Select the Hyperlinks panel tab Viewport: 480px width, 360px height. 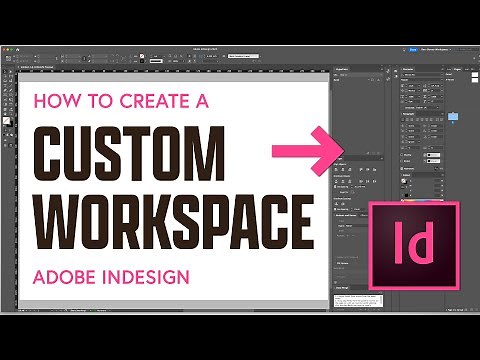pyautogui.click(x=342, y=69)
